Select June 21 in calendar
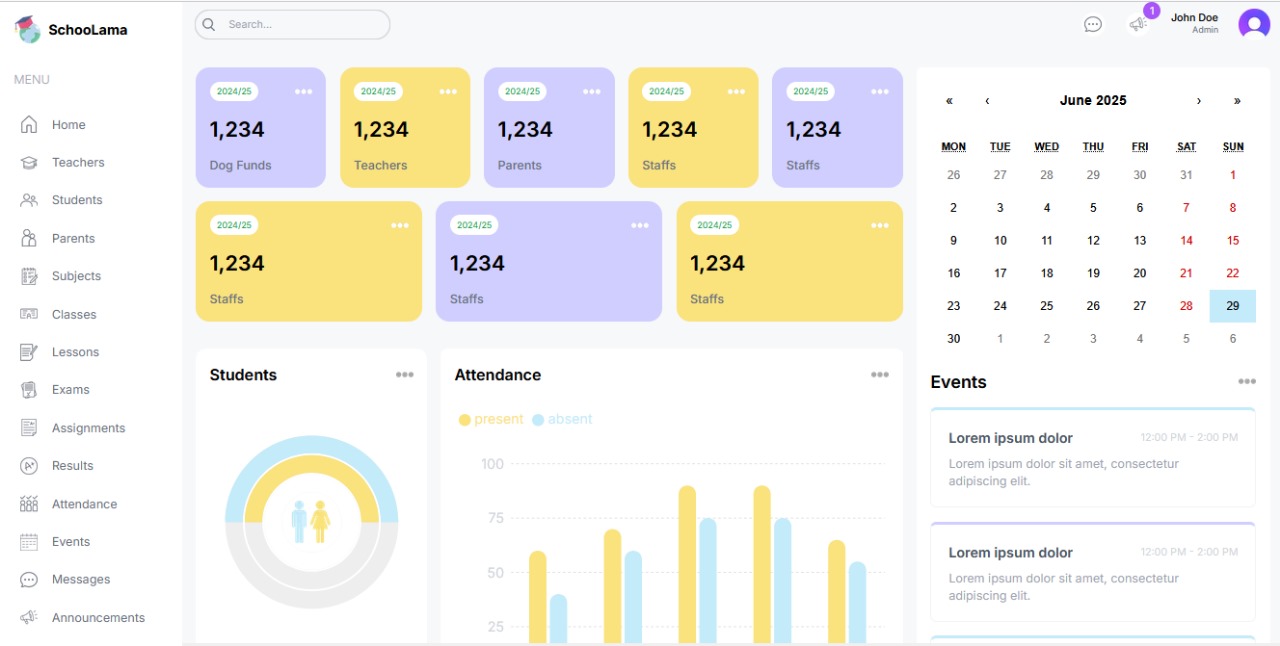This screenshot has width=1280, height=646. coord(1186,273)
